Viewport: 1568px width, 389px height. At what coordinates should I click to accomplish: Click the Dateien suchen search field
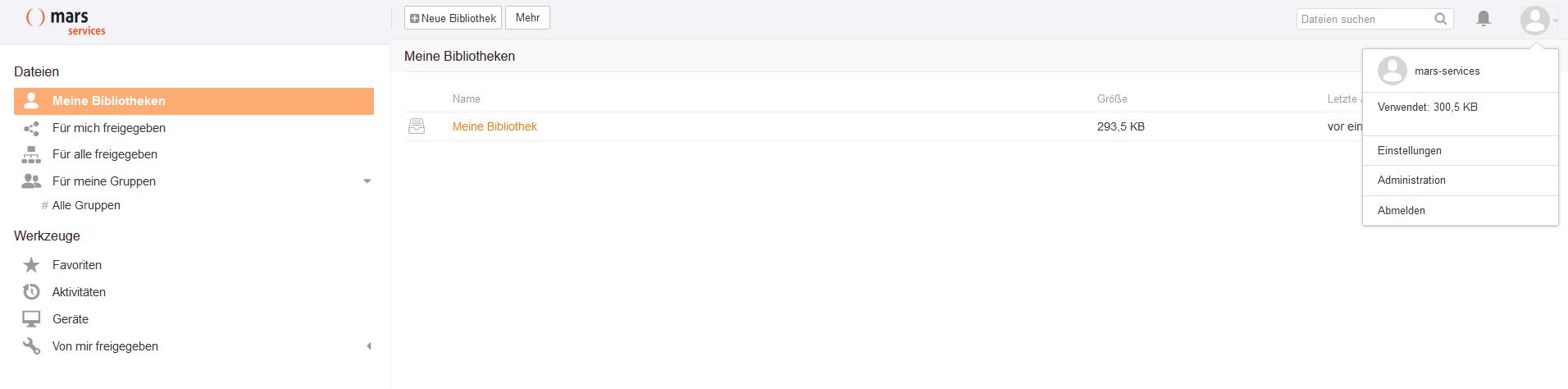[1361, 19]
